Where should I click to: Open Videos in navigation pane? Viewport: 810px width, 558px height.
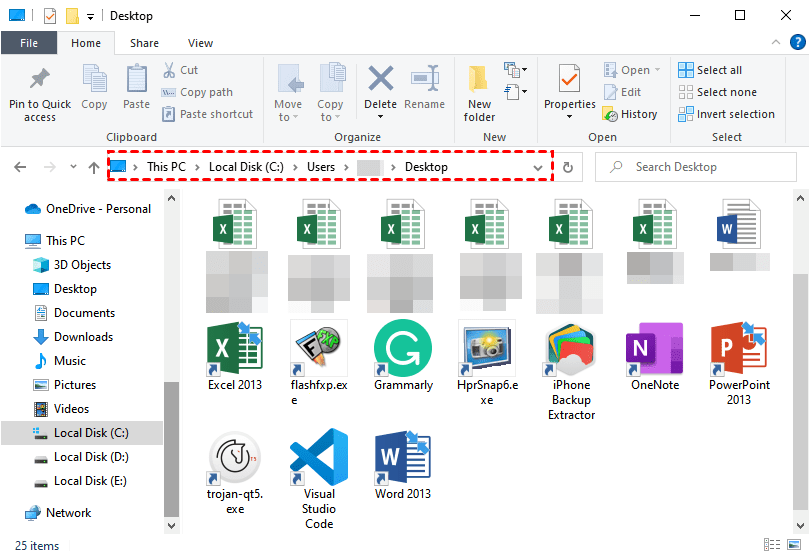pyautogui.click(x=61, y=409)
